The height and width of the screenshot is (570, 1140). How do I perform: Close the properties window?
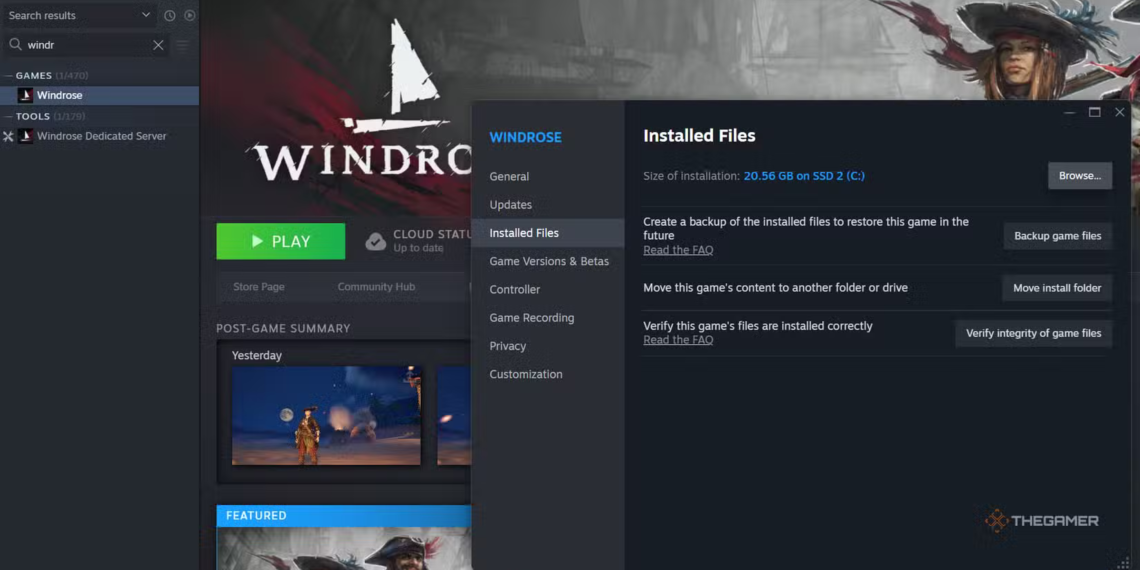(x=1120, y=112)
